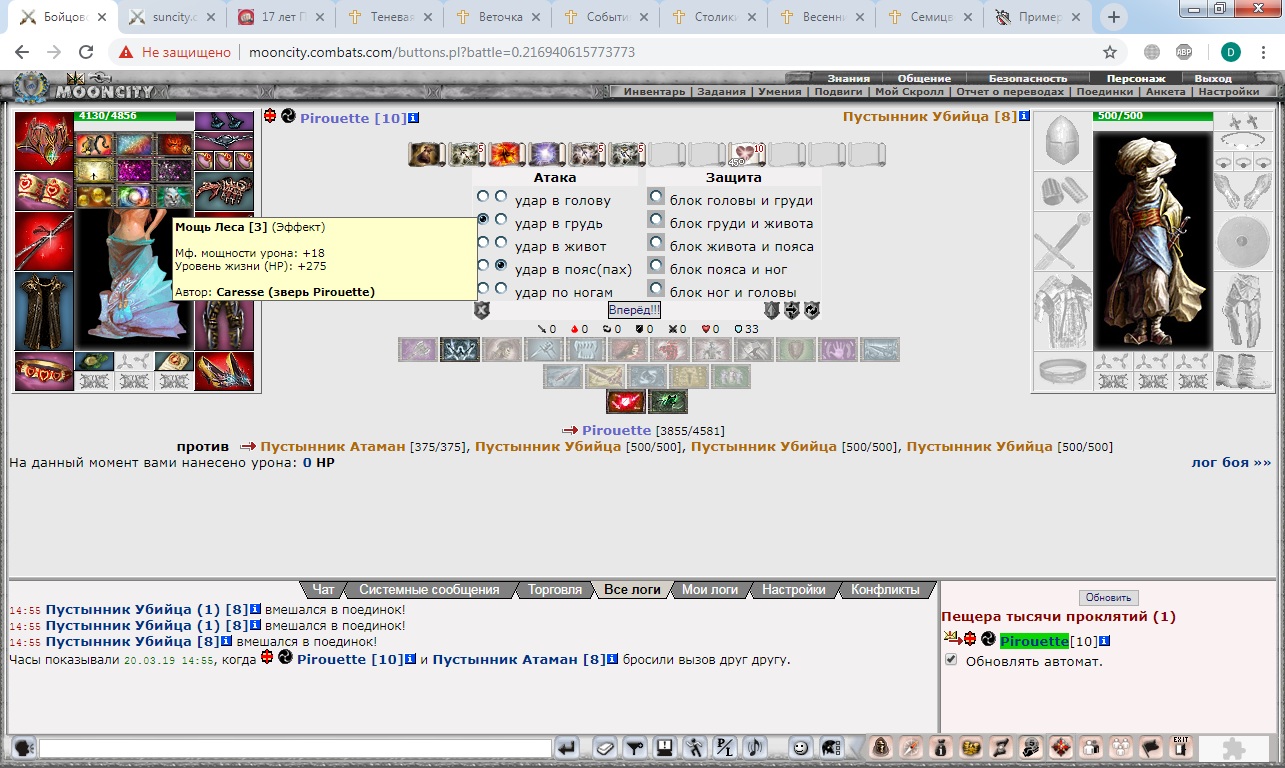
Task: Click the circular-arrows shield icon below defense
Action: [x=811, y=310]
